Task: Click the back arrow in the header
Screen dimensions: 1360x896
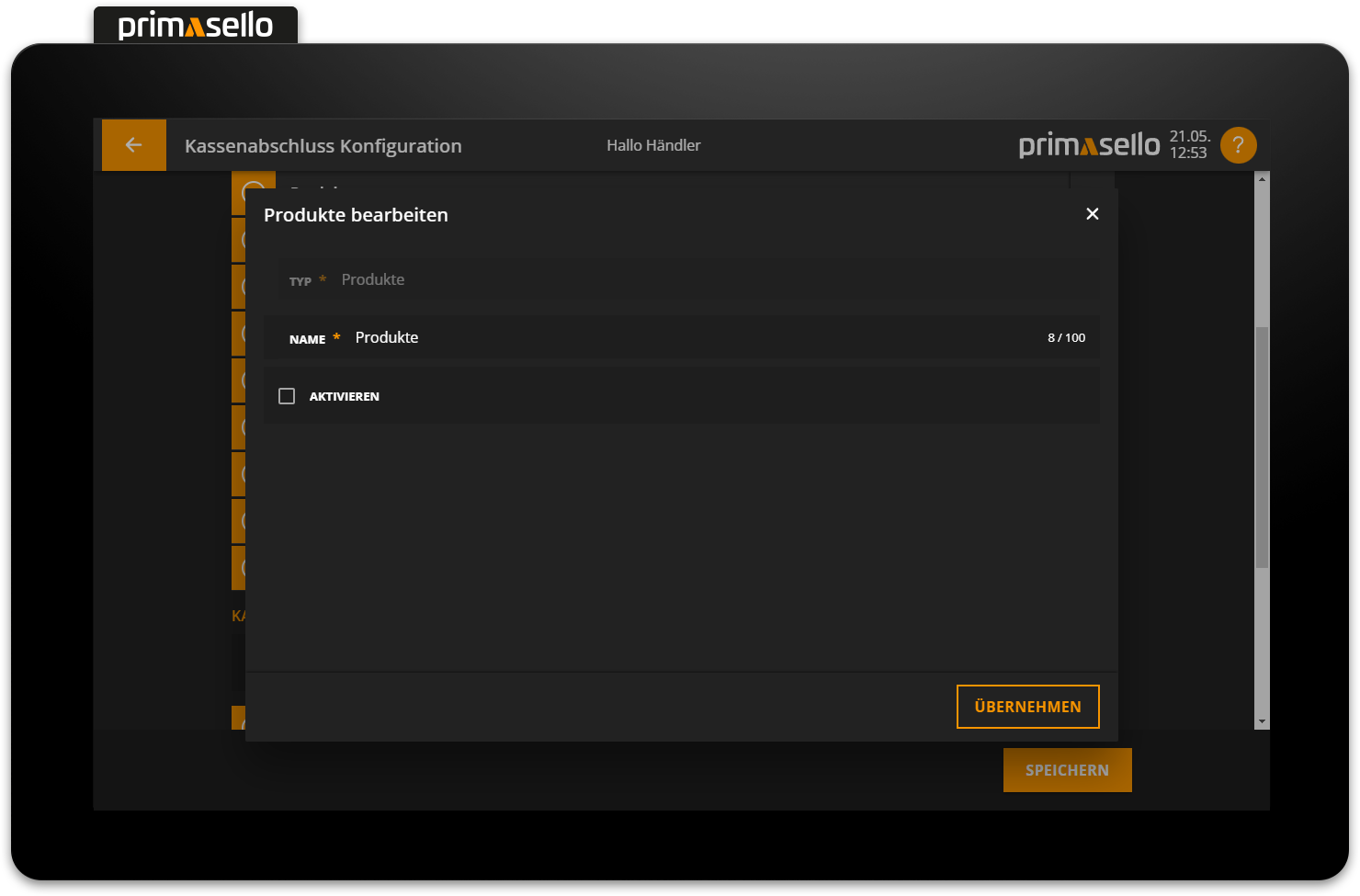Action: pos(134,144)
